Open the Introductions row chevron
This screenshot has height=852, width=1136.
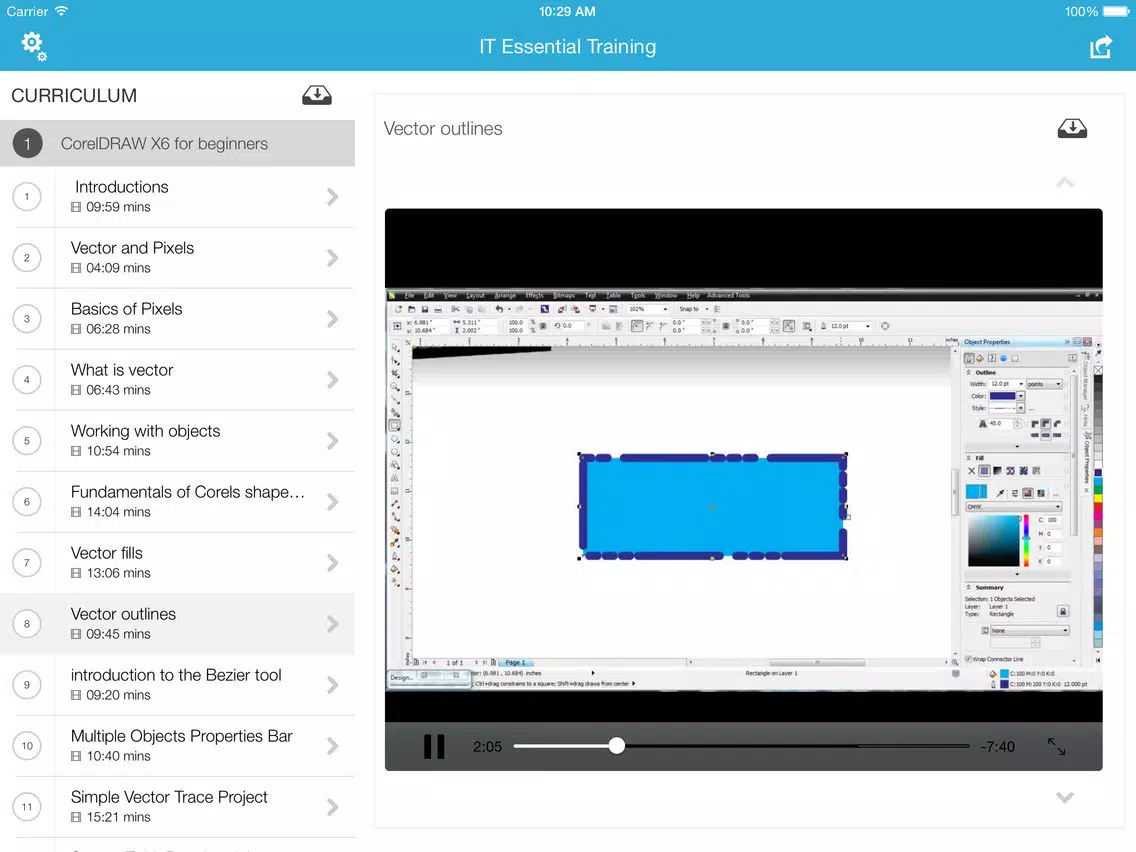333,197
